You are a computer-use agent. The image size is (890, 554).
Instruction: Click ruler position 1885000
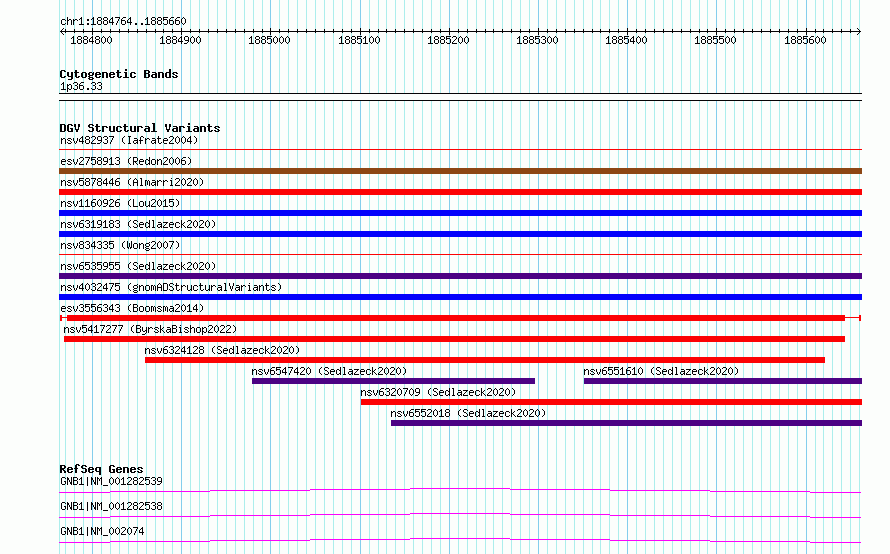270,40
